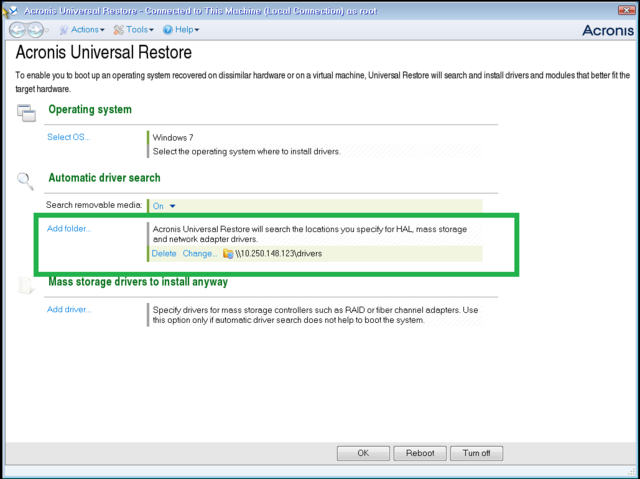Image resolution: width=640 pixels, height=479 pixels.
Task: Go forward with the right navigation arrow
Action: click(35, 30)
